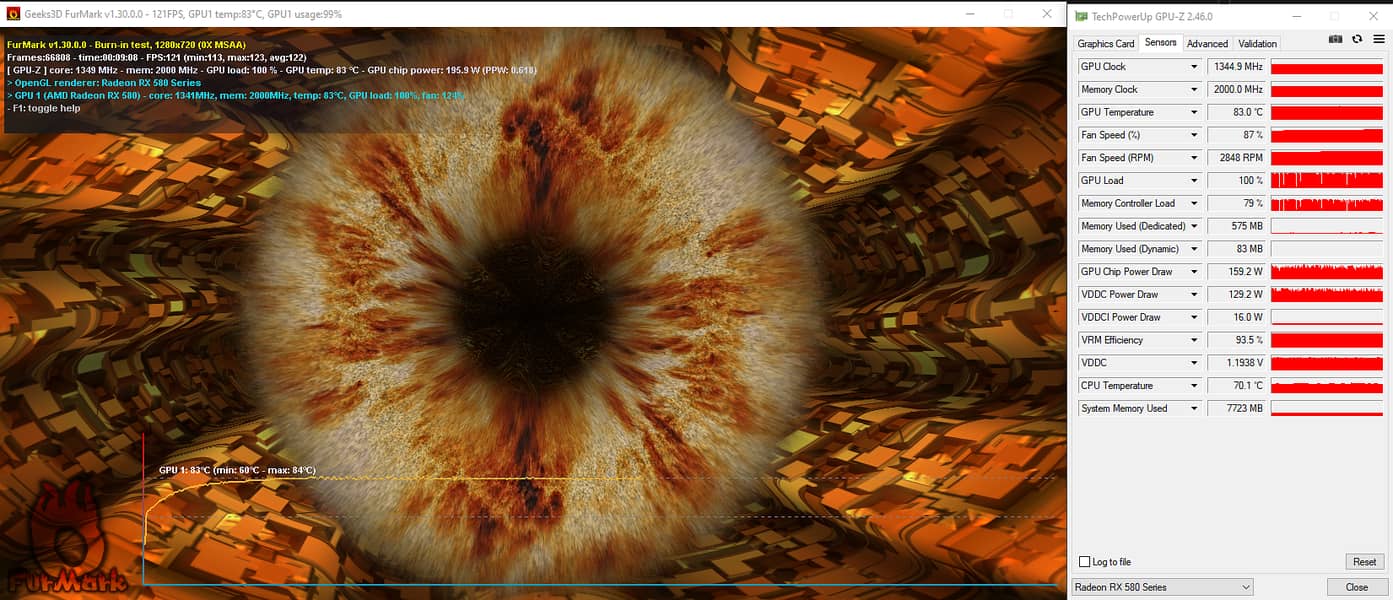The width and height of the screenshot is (1393, 600).
Task: Click the Reset button in GPU-Z
Action: [1365, 562]
